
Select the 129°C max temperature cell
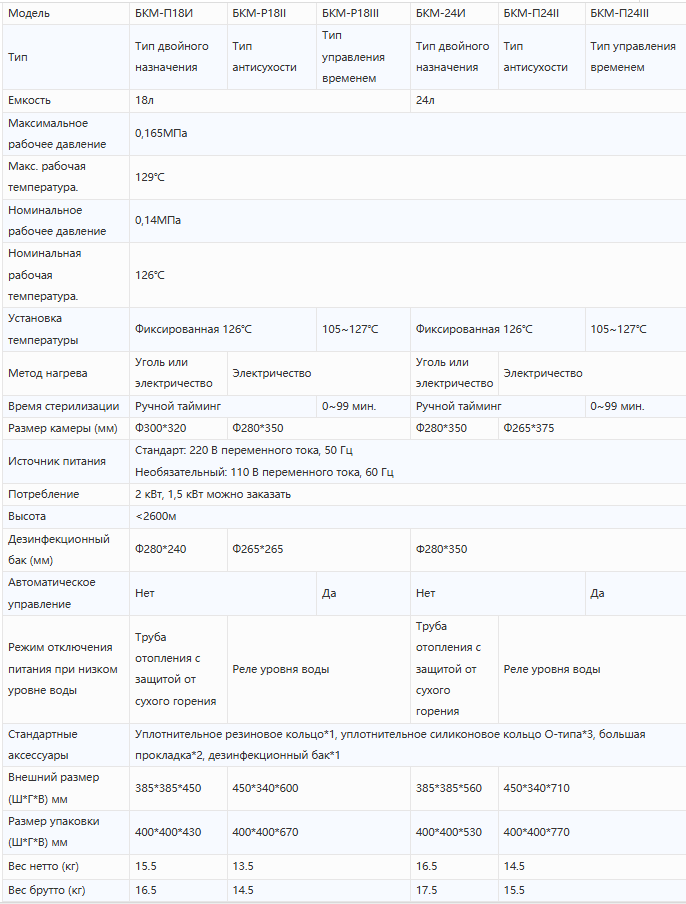[150, 177]
